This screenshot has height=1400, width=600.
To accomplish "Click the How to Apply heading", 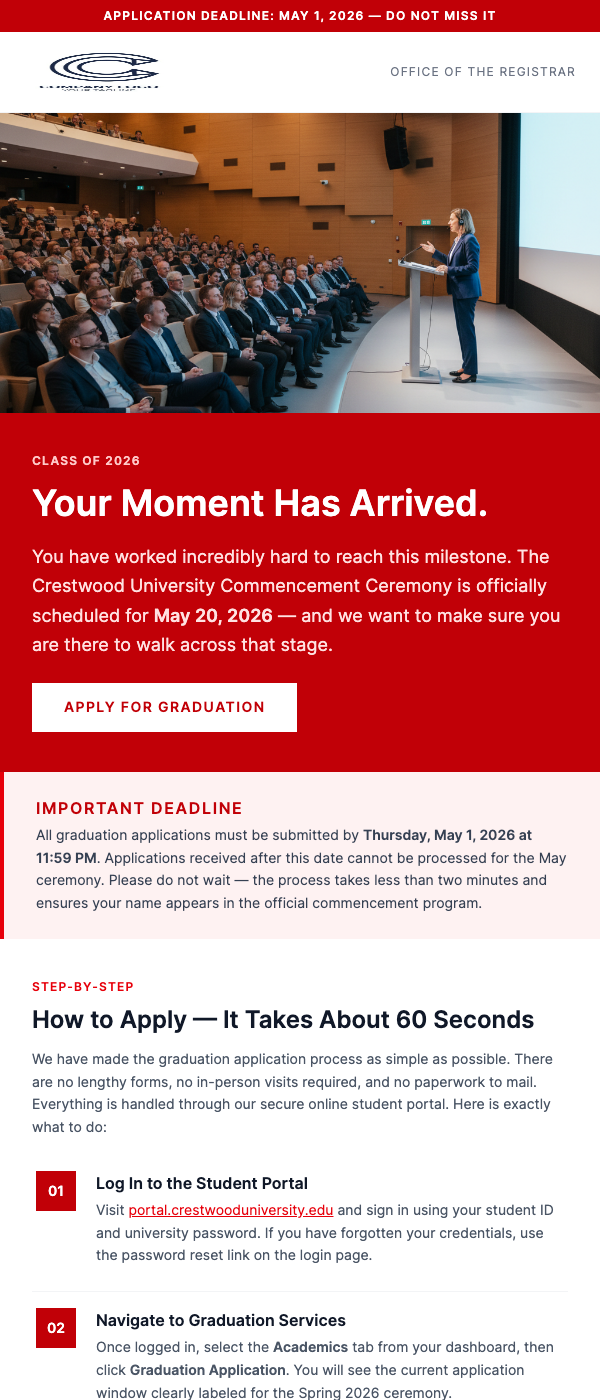I will (283, 1019).
